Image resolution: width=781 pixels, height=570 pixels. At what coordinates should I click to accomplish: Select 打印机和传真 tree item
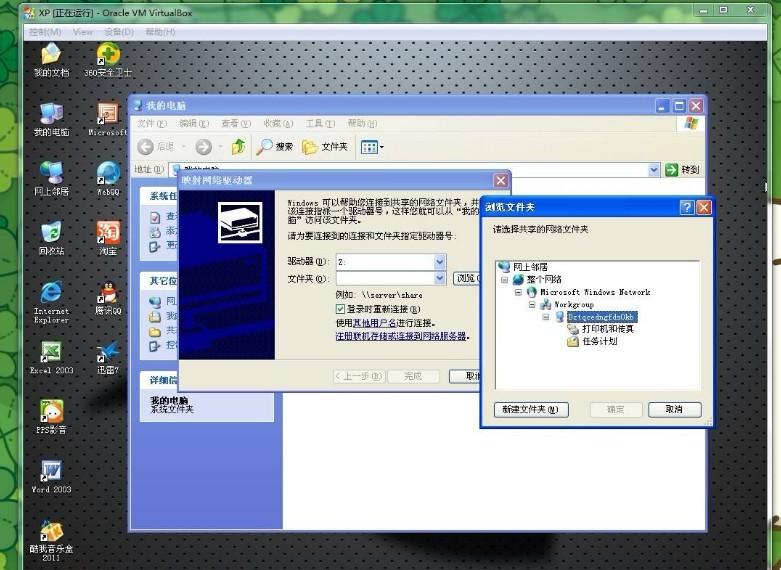click(x=608, y=329)
